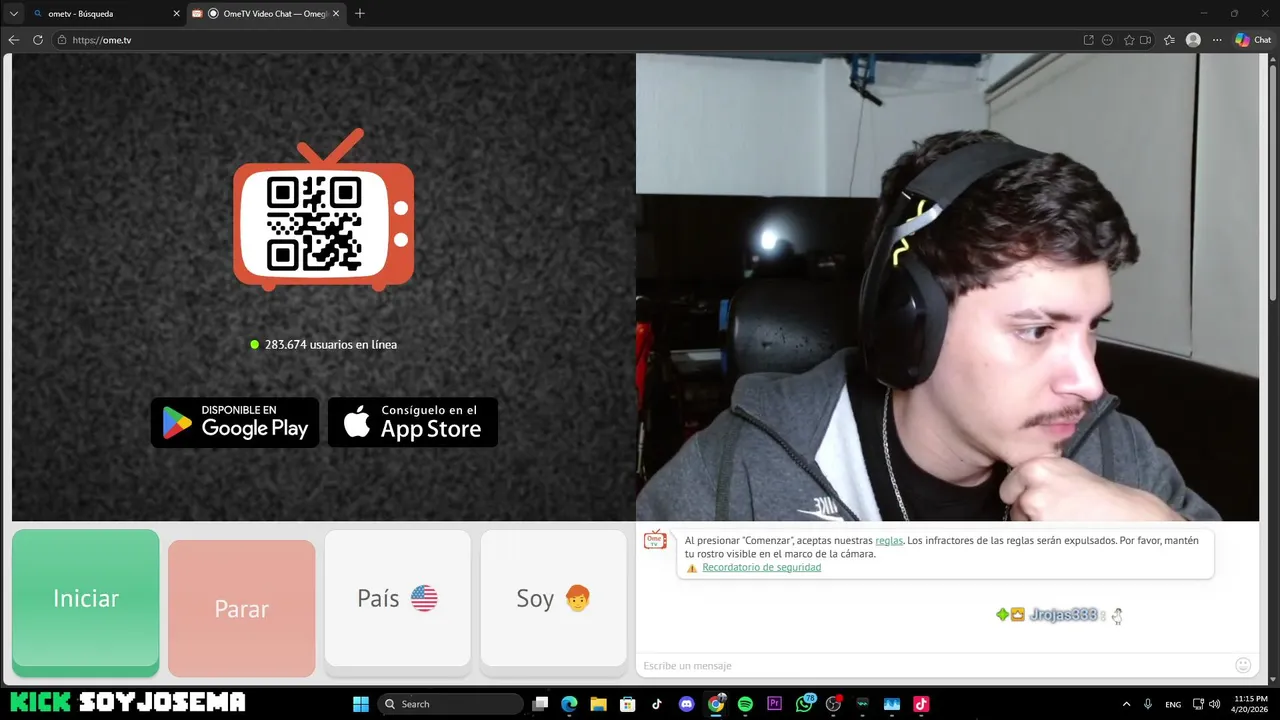Open a new browser tab

(360, 14)
